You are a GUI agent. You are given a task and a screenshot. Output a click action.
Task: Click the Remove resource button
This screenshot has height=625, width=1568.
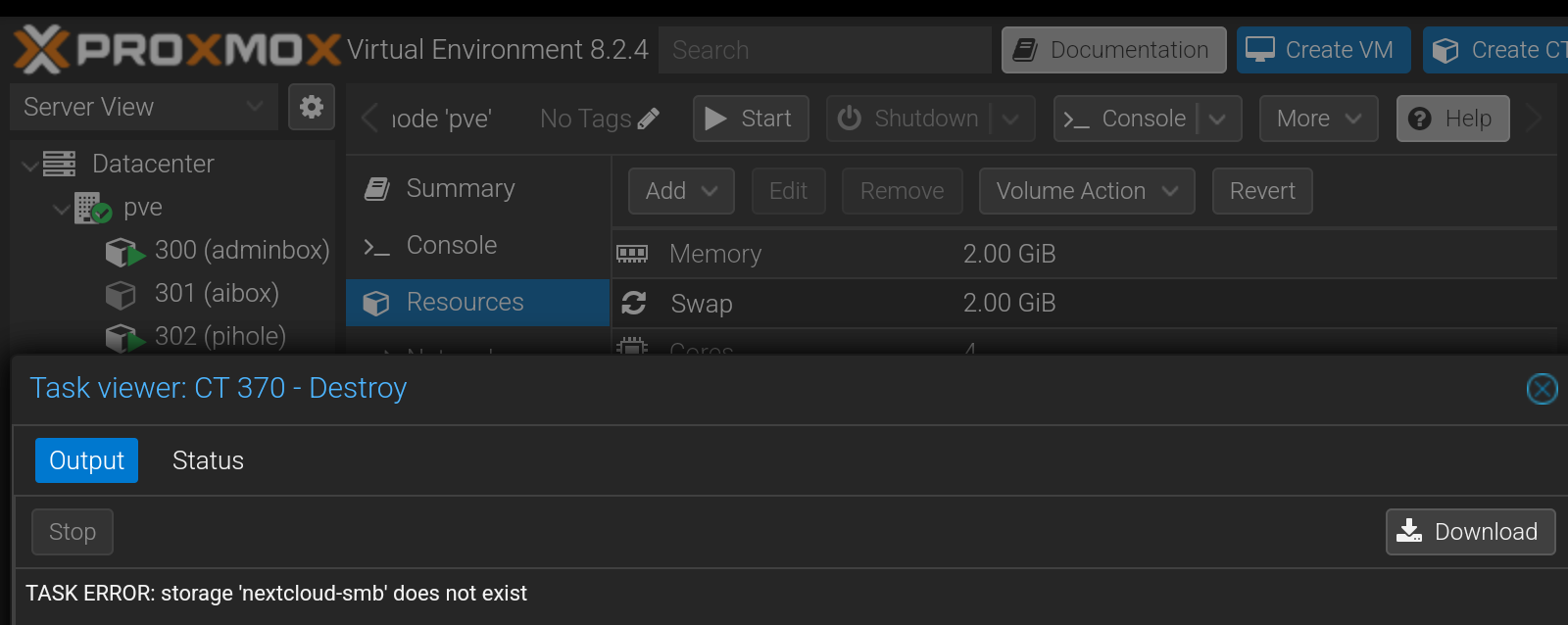903,191
